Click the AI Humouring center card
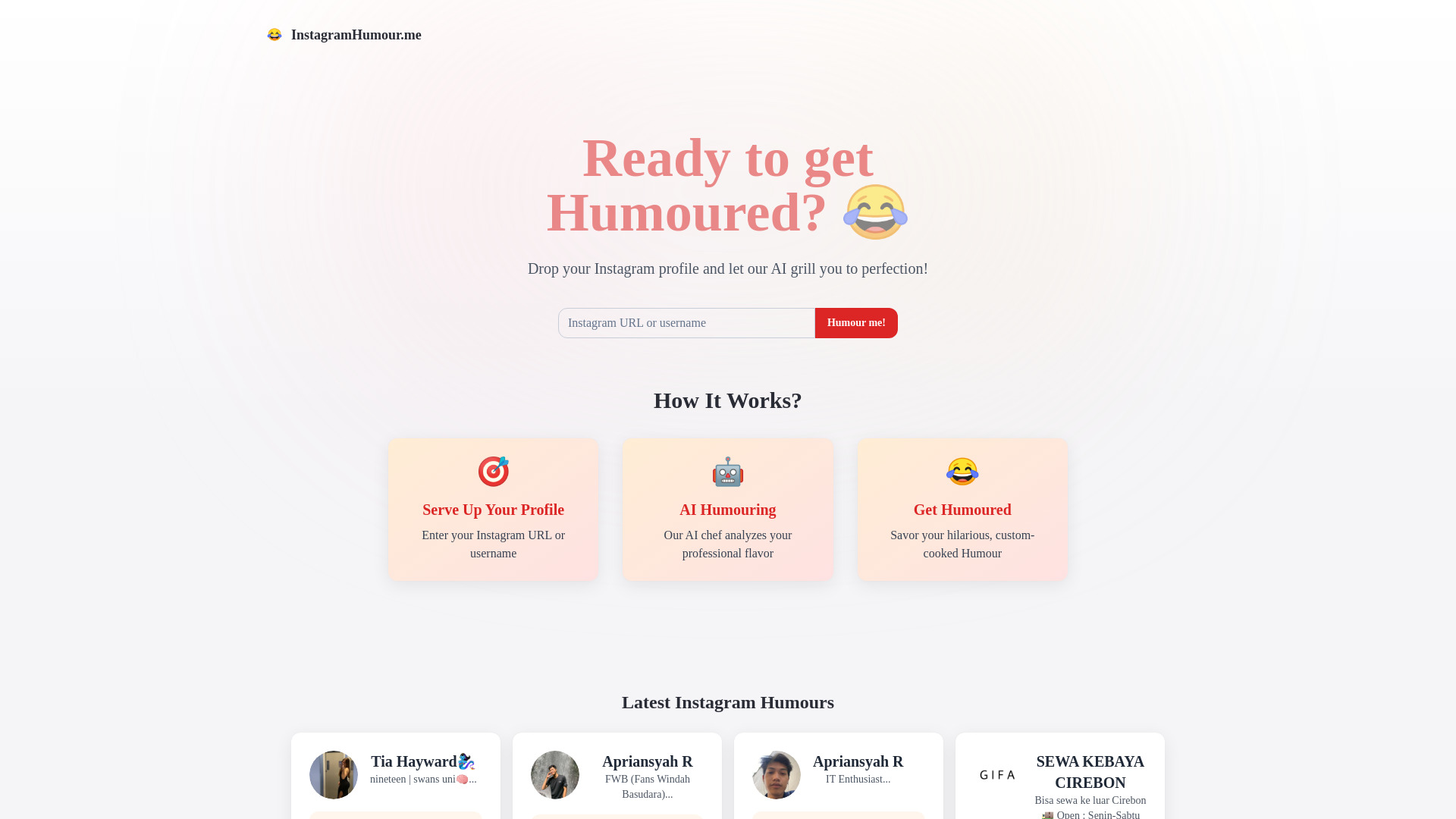1456x819 pixels. click(x=728, y=509)
